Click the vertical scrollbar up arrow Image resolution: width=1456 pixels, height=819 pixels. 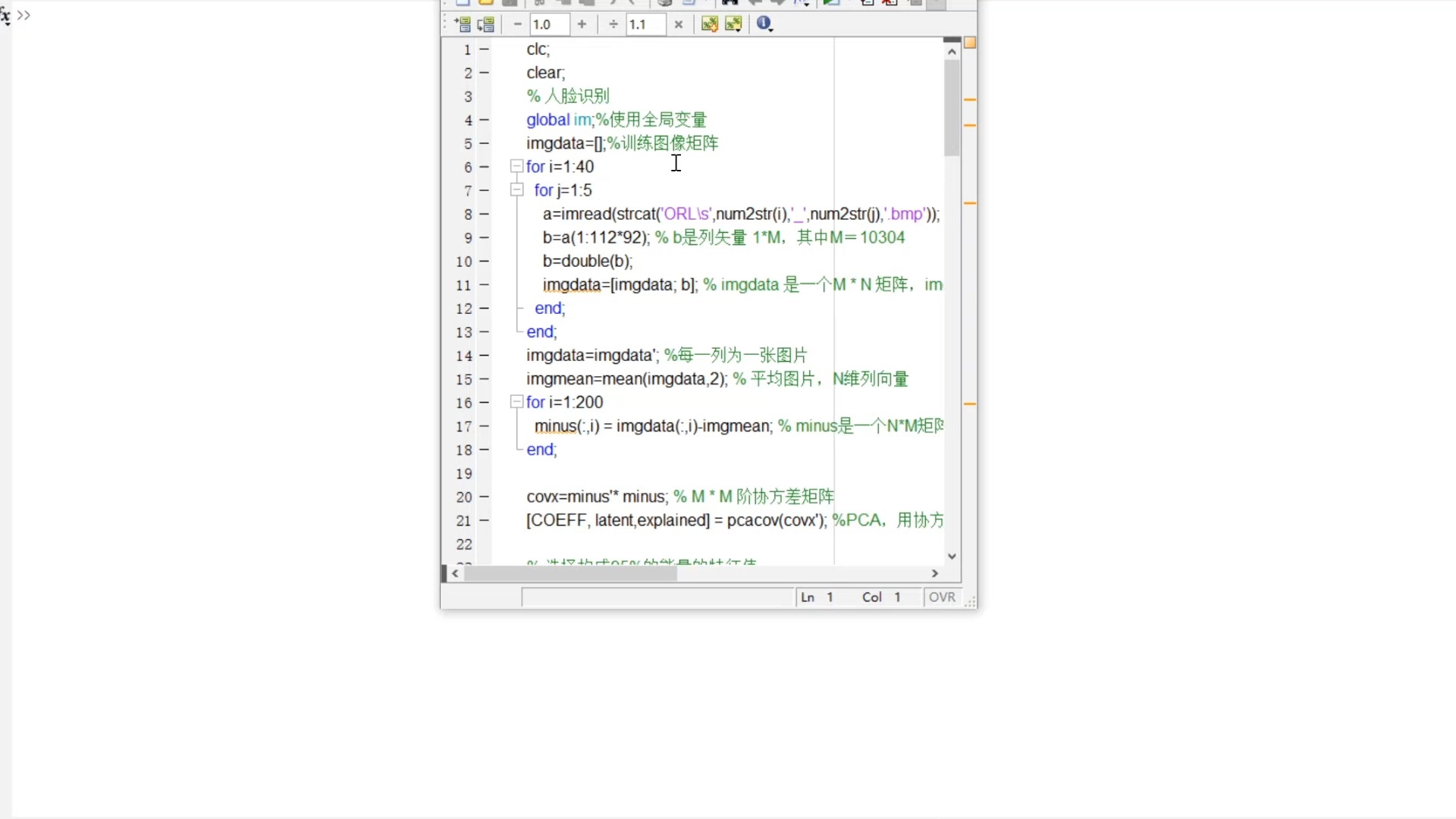coord(952,52)
